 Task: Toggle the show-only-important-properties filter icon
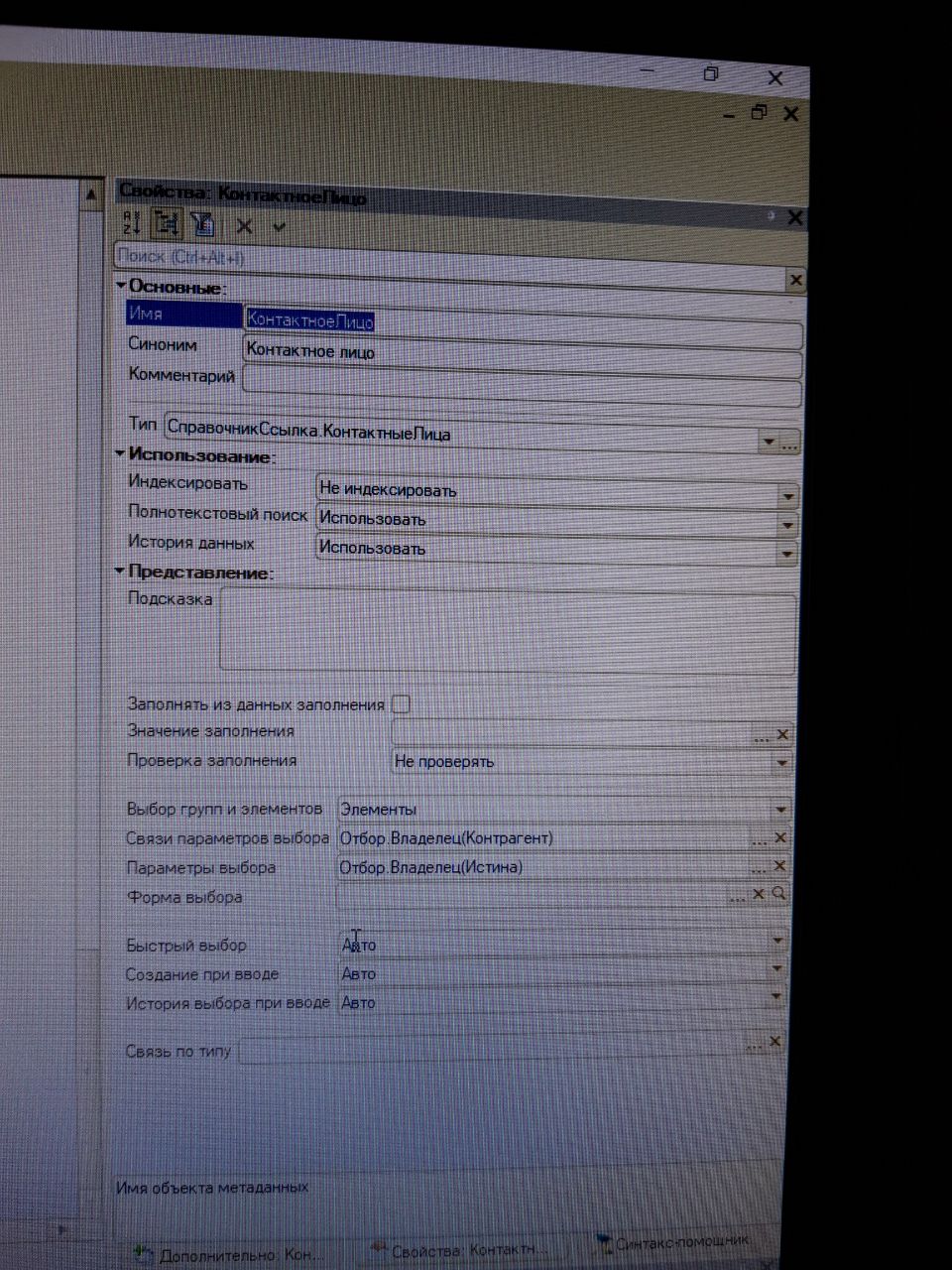pos(202,224)
